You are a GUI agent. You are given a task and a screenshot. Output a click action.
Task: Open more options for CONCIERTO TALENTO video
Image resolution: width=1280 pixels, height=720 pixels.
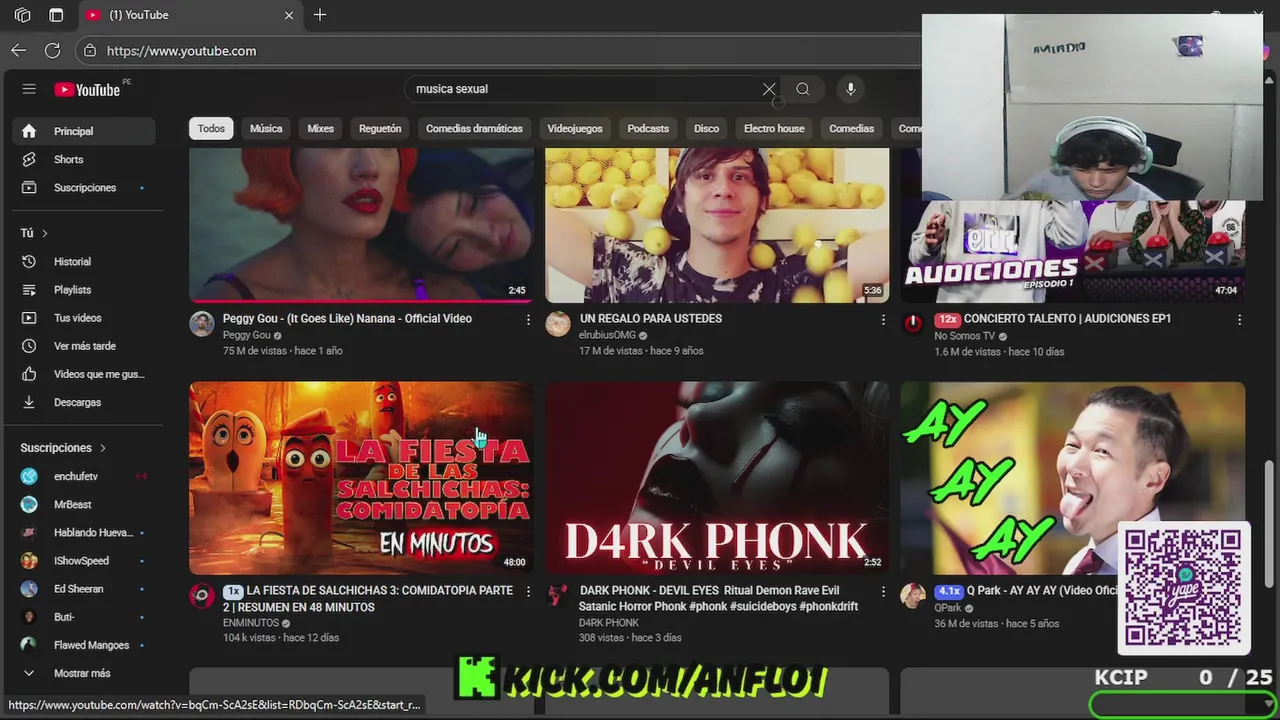[1239, 319]
